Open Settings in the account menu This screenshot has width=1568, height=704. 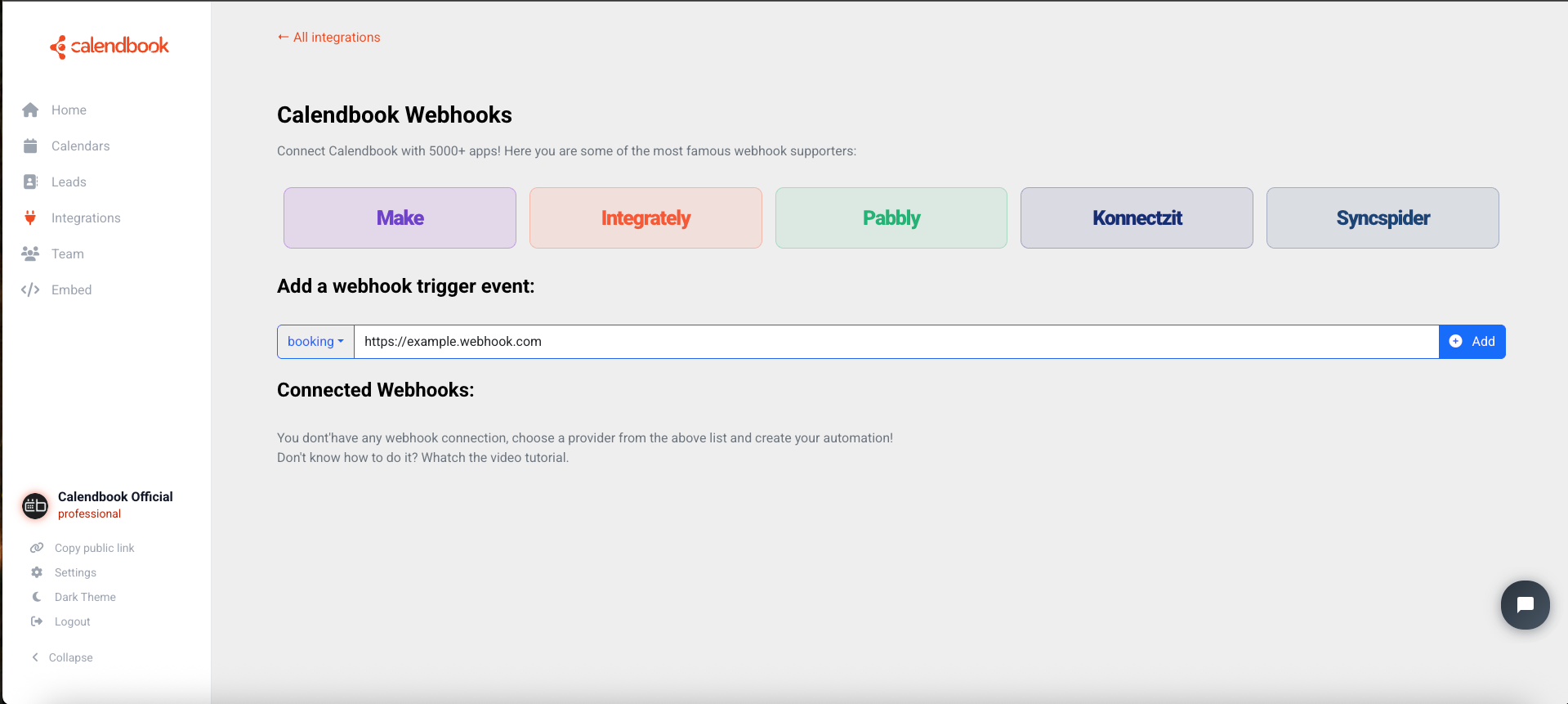[x=75, y=572]
